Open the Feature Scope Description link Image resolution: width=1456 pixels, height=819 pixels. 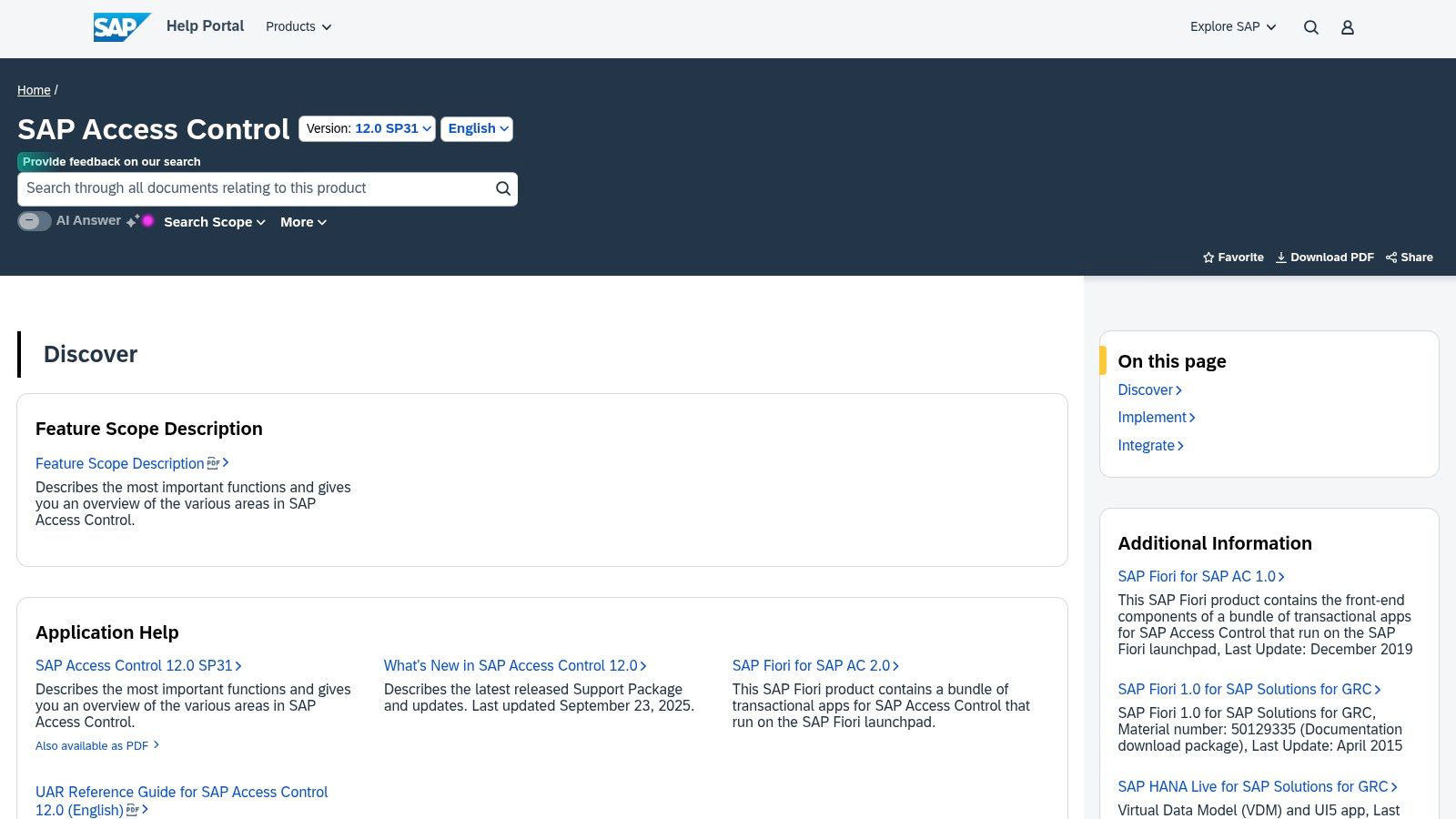tap(120, 464)
